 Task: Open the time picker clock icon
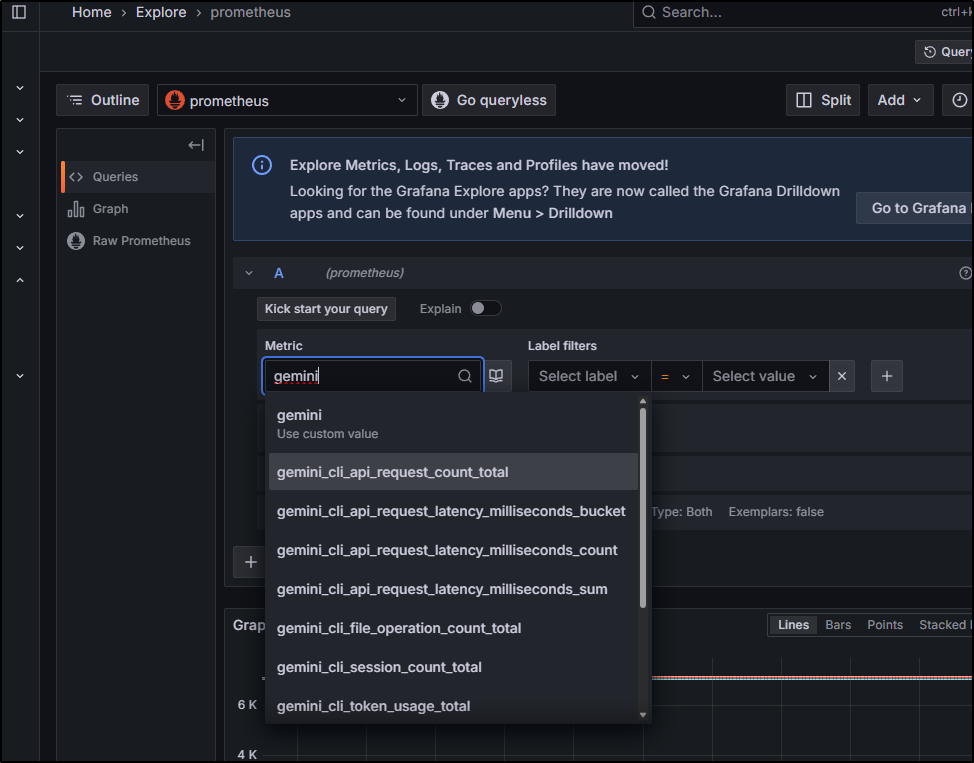(959, 100)
